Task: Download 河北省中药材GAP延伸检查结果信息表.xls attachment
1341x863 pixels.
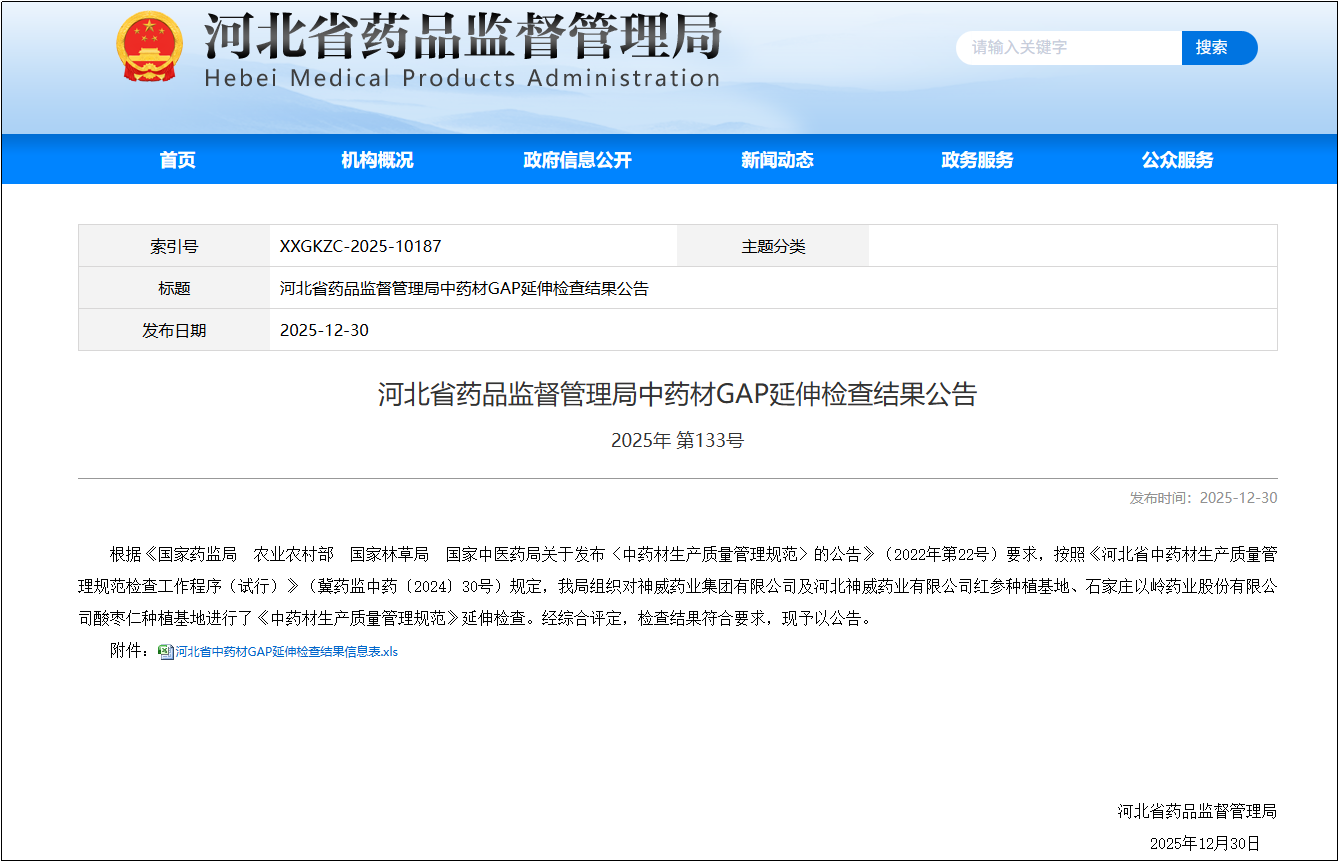Action: click(286, 652)
